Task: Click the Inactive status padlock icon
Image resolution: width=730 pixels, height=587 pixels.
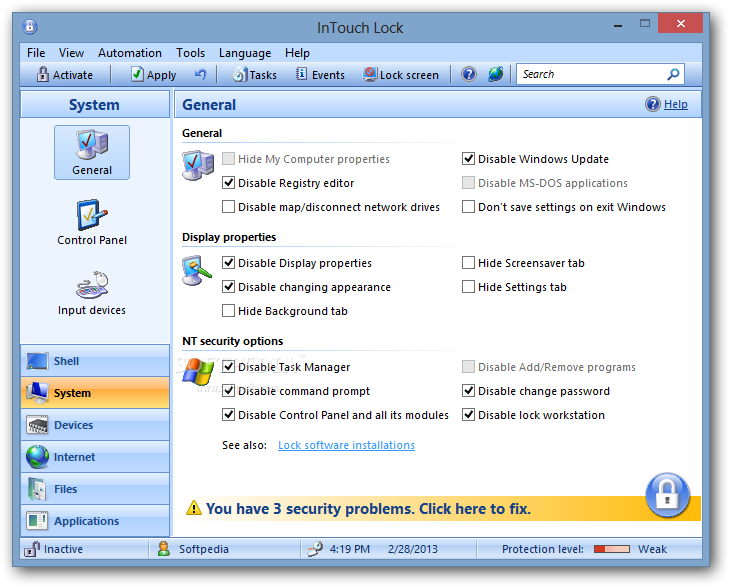Action: tap(32, 549)
